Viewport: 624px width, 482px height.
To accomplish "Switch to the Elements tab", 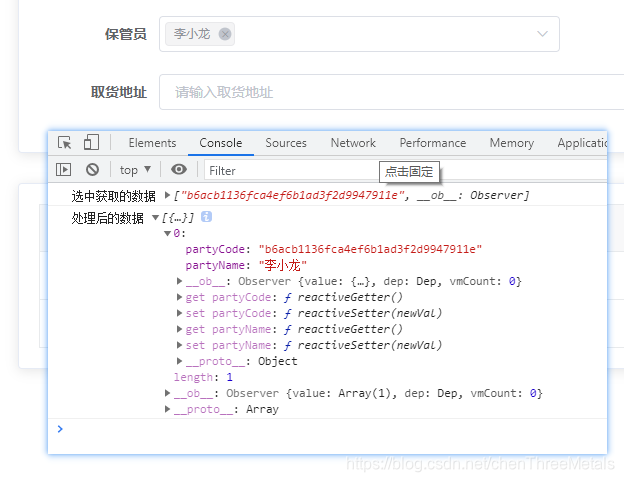I will [x=152, y=143].
